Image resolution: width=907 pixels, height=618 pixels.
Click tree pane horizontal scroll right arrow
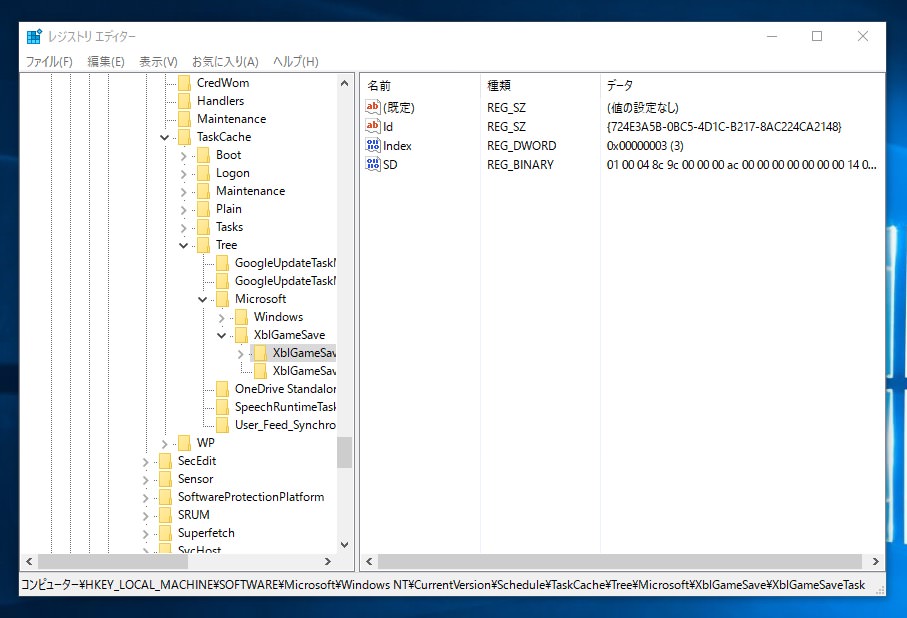(328, 561)
